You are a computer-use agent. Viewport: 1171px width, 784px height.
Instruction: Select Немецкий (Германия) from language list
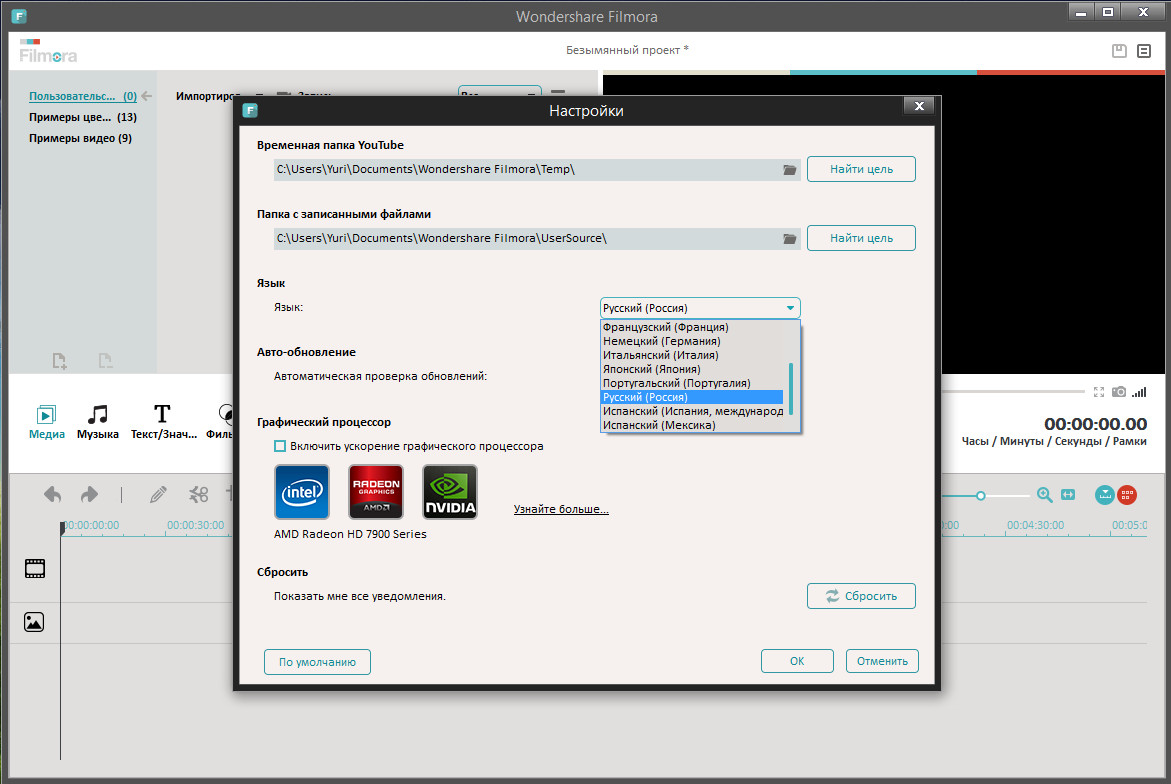click(661, 341)
